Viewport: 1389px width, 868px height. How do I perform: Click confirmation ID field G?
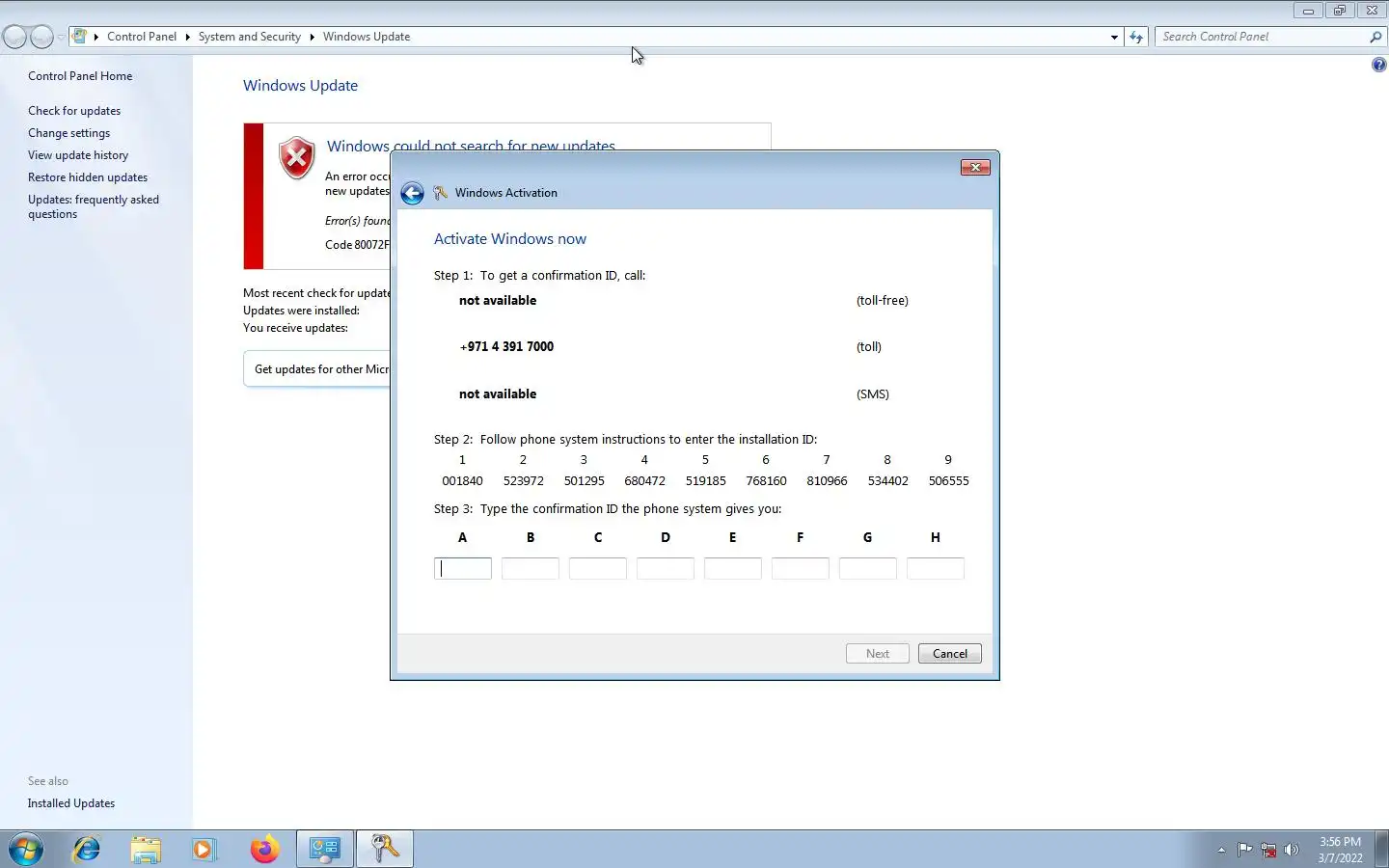[x=868, y=568]
